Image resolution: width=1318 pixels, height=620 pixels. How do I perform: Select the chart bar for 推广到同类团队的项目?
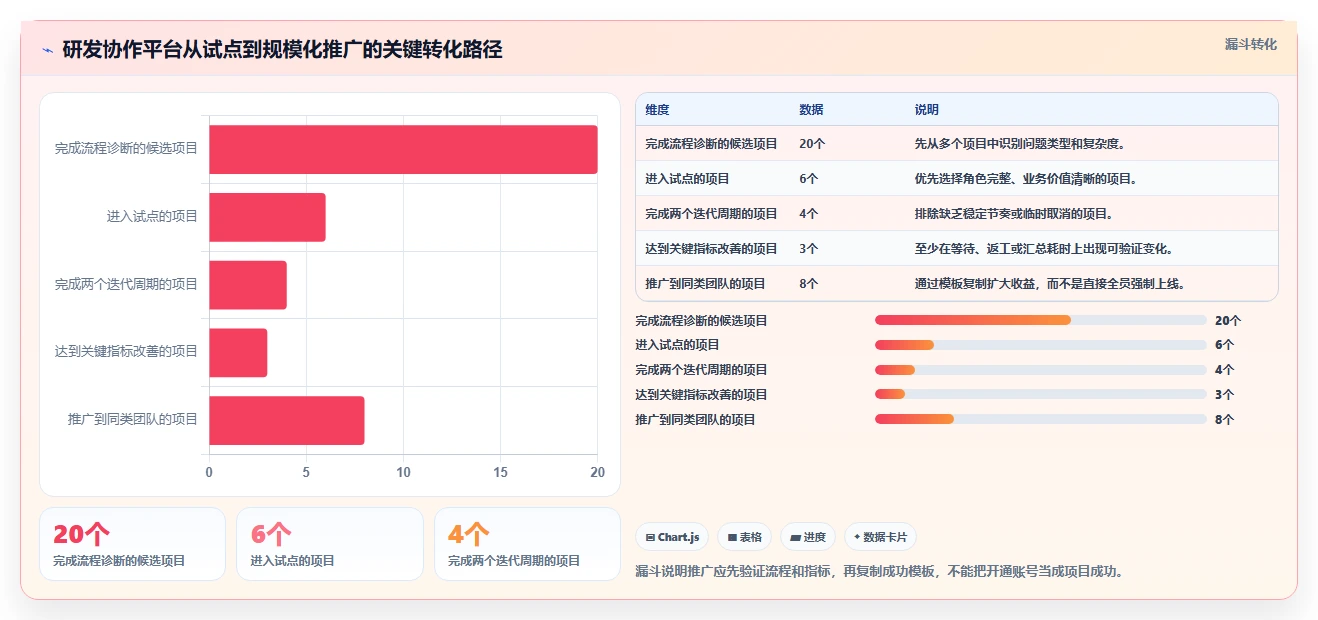click(287, 420)
